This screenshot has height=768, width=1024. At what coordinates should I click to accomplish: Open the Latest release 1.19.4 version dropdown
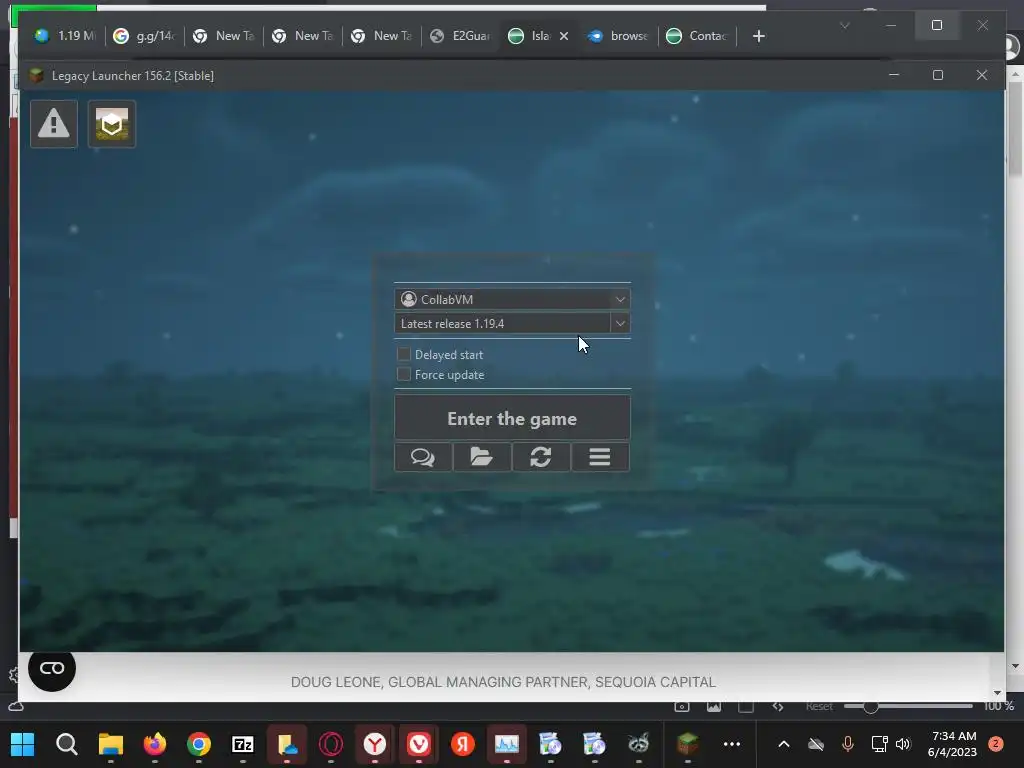pos(620,323)
